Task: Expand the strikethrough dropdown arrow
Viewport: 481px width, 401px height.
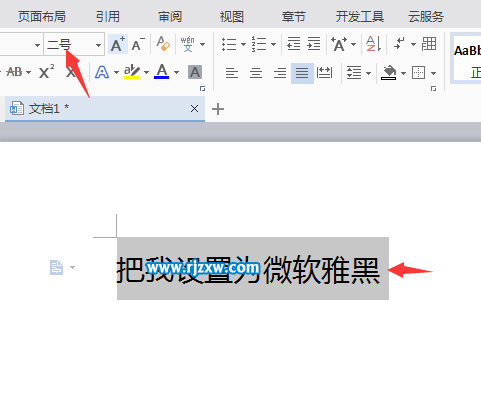Action: click(28, 72)
